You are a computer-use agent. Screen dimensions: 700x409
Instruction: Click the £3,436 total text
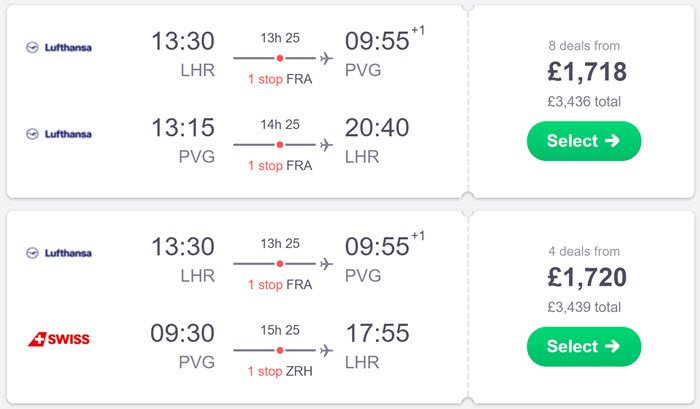coord(584,101)
